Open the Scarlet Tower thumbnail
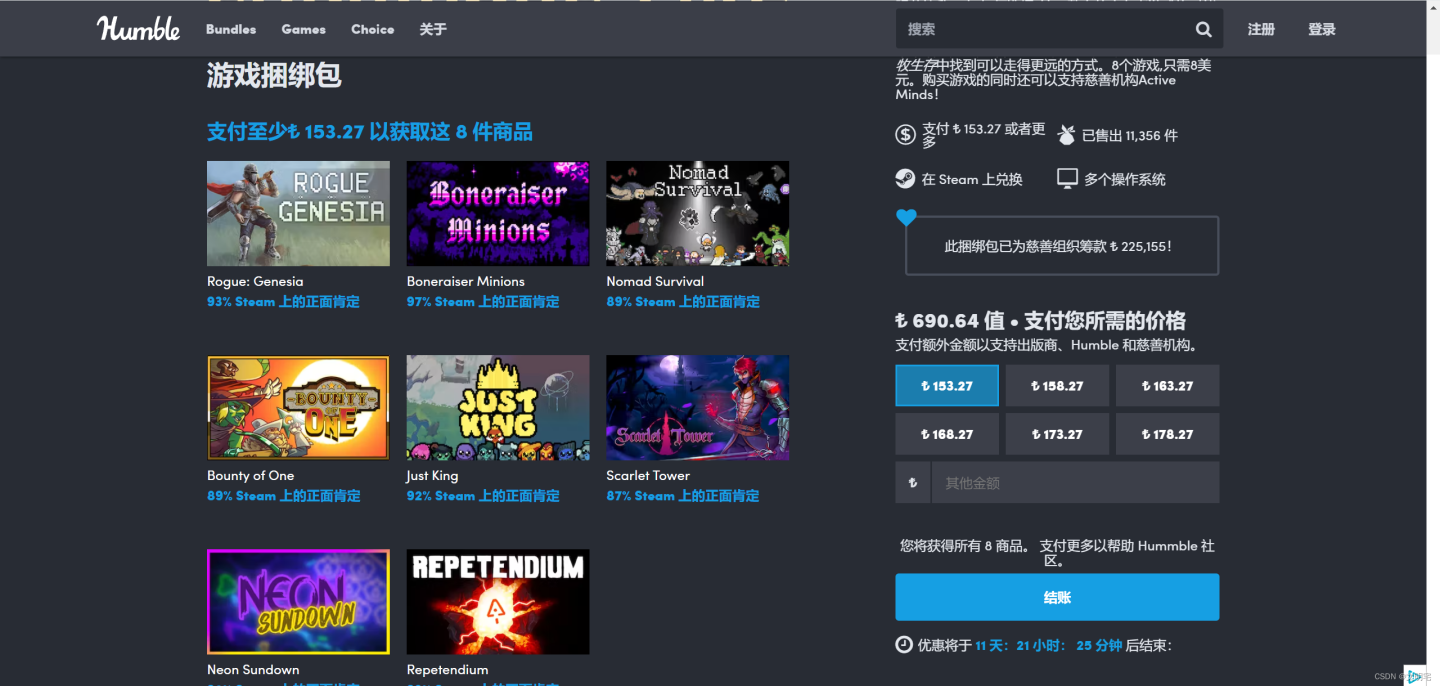1440x686 pixels. pos(697,408)
